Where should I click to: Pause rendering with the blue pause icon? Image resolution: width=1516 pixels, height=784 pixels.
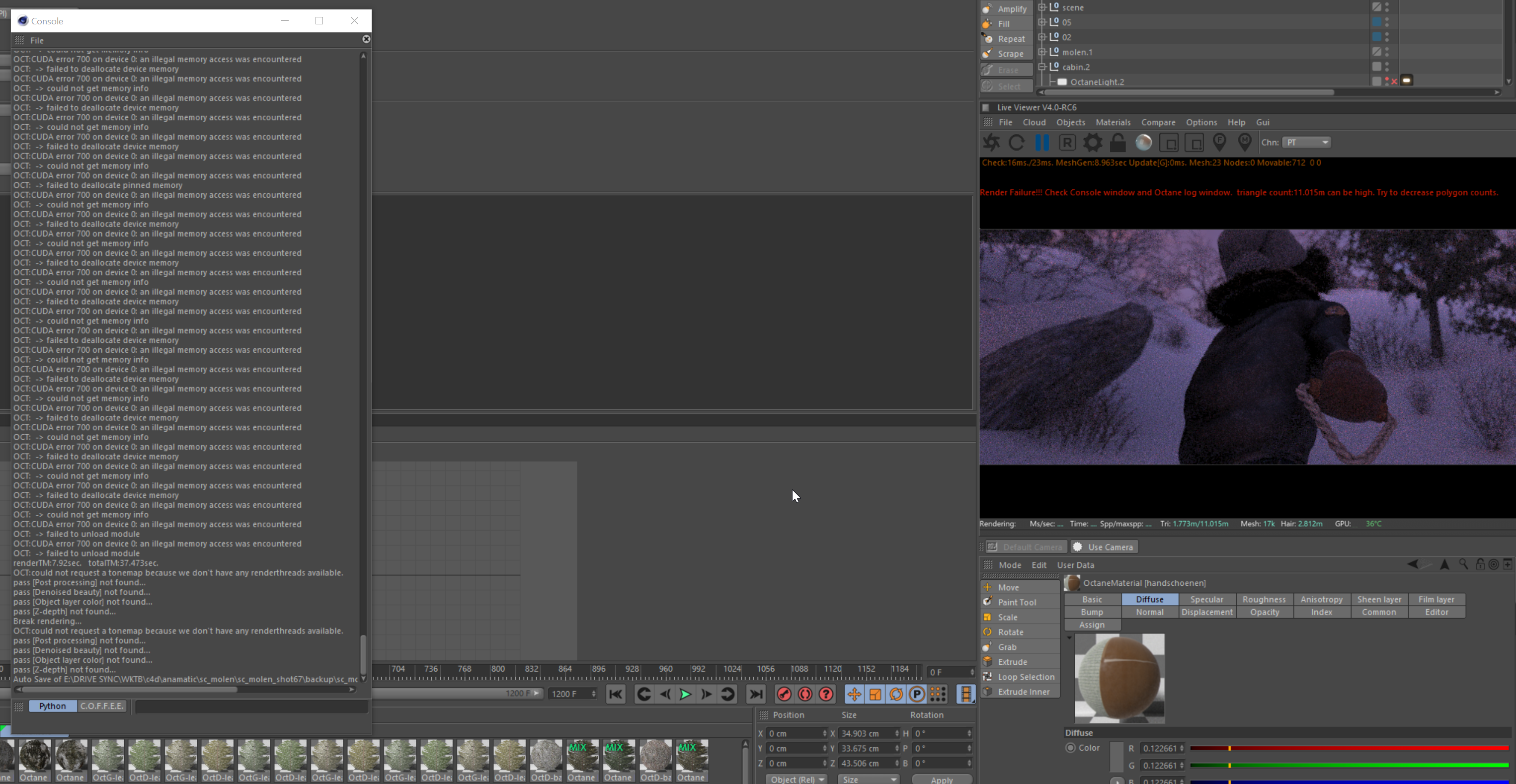point(1041,143)
